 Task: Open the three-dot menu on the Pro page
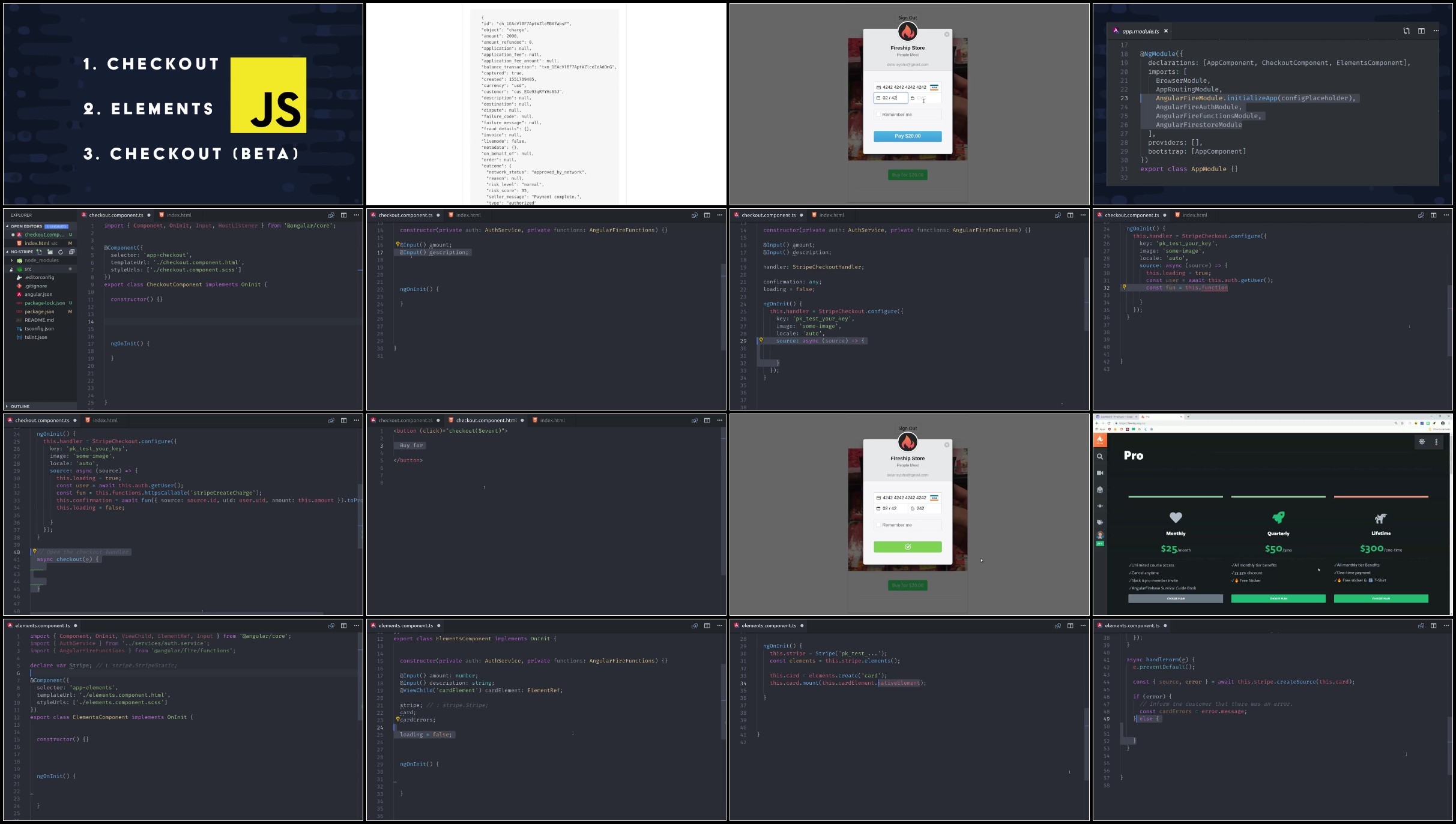click(1436, 442)
